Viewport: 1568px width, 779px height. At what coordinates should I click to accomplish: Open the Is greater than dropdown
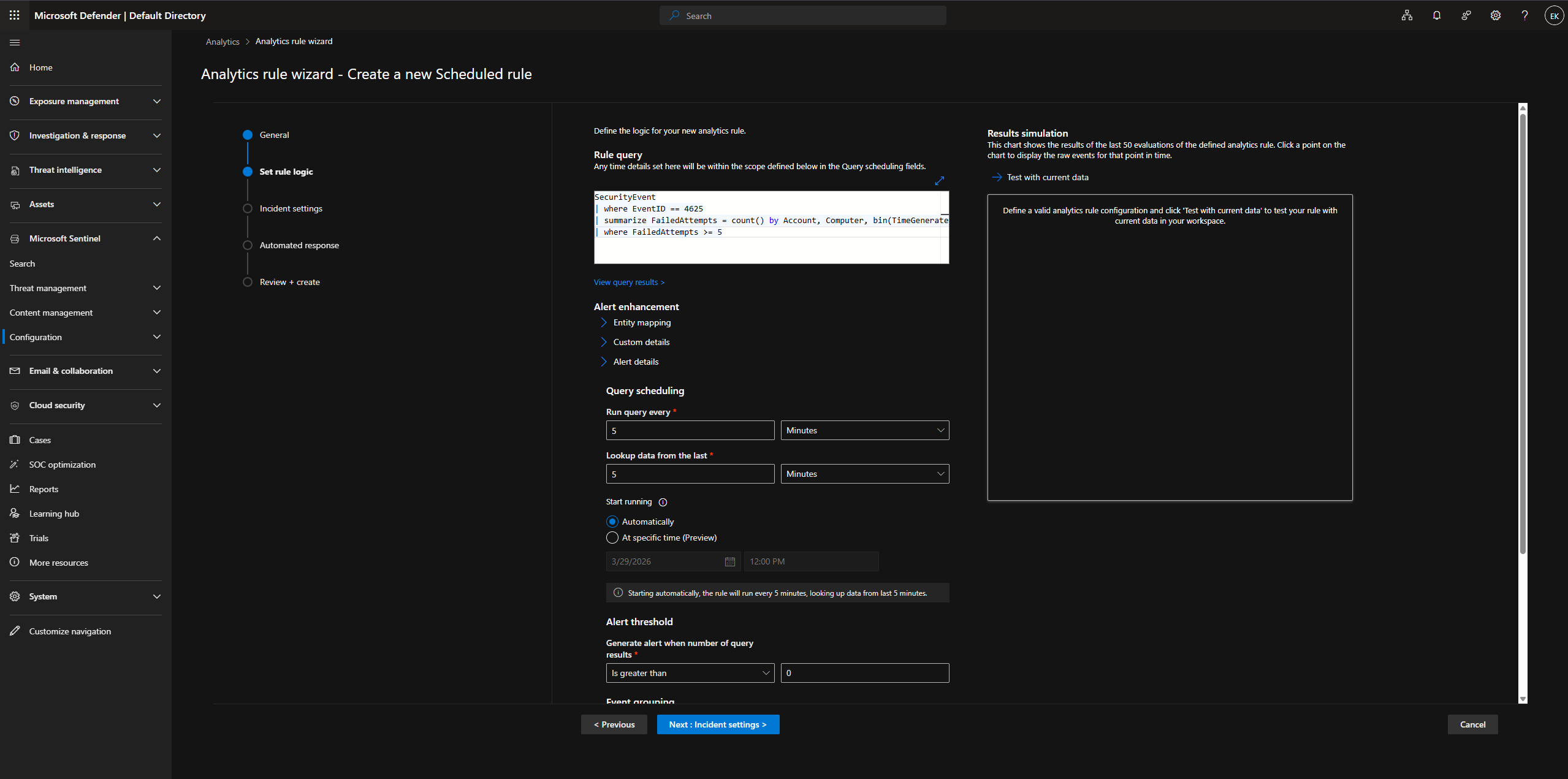(x=690, y=673)
